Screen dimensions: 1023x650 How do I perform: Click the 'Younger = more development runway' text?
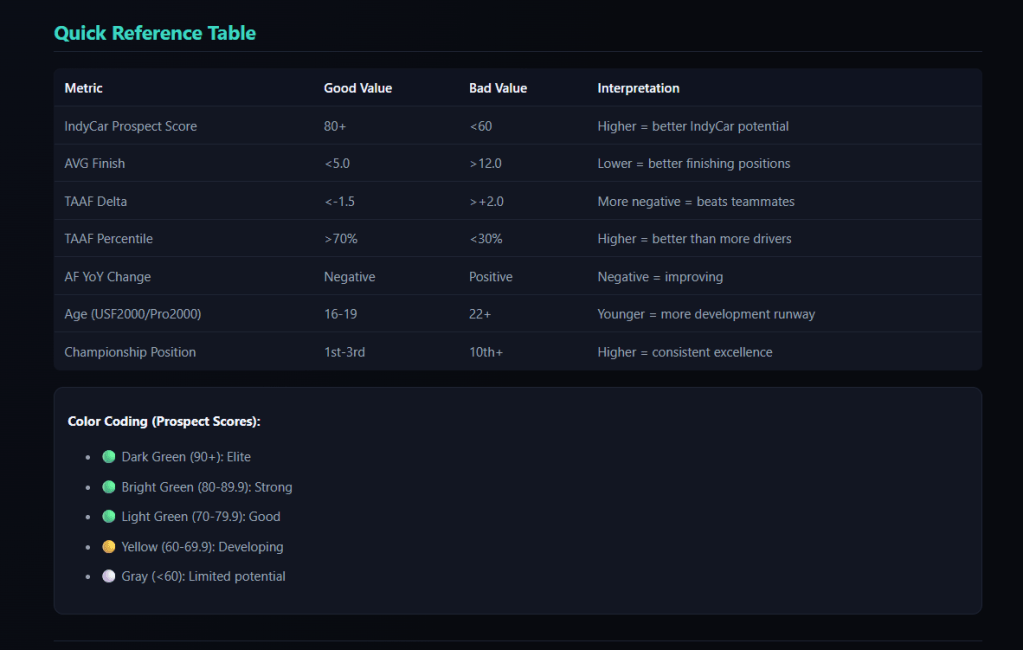(706, 314)
